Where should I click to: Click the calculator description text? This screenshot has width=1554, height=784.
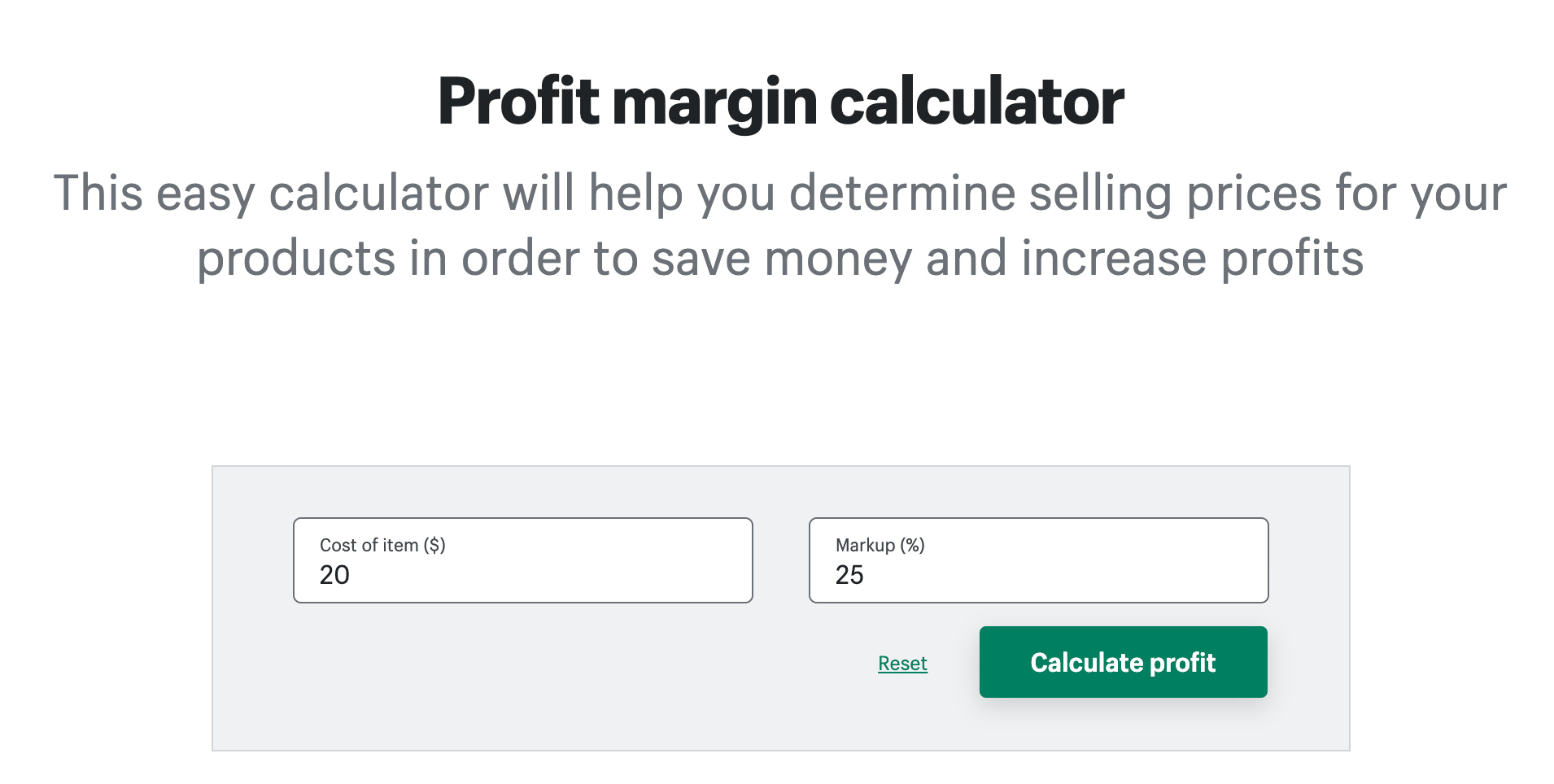[777, 225]
